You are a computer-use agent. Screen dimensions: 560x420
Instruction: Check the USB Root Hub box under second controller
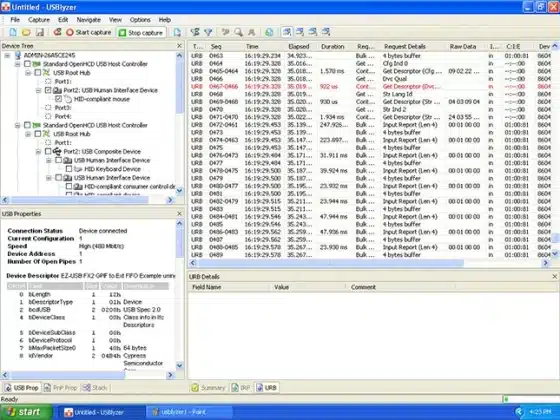pyautogui.click(x=38, y=134)
